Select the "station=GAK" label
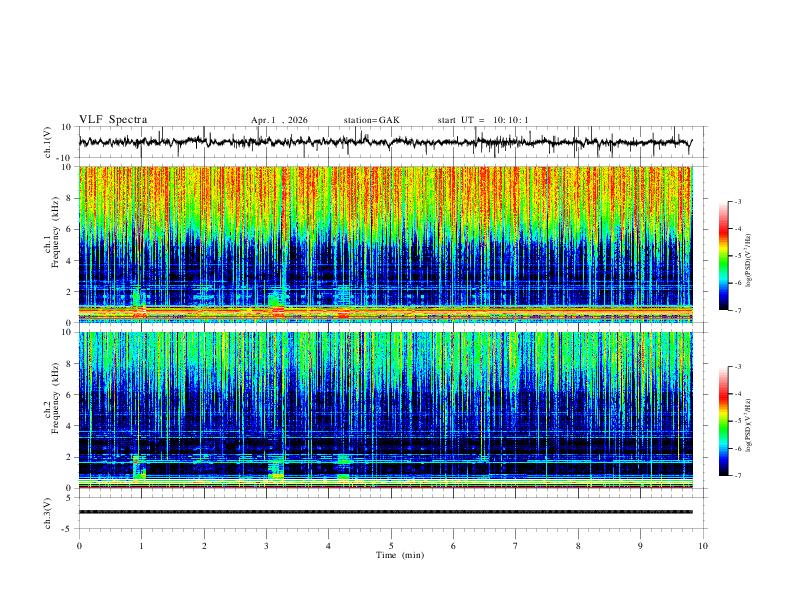 pyautogui.click(x=371, y=120)
